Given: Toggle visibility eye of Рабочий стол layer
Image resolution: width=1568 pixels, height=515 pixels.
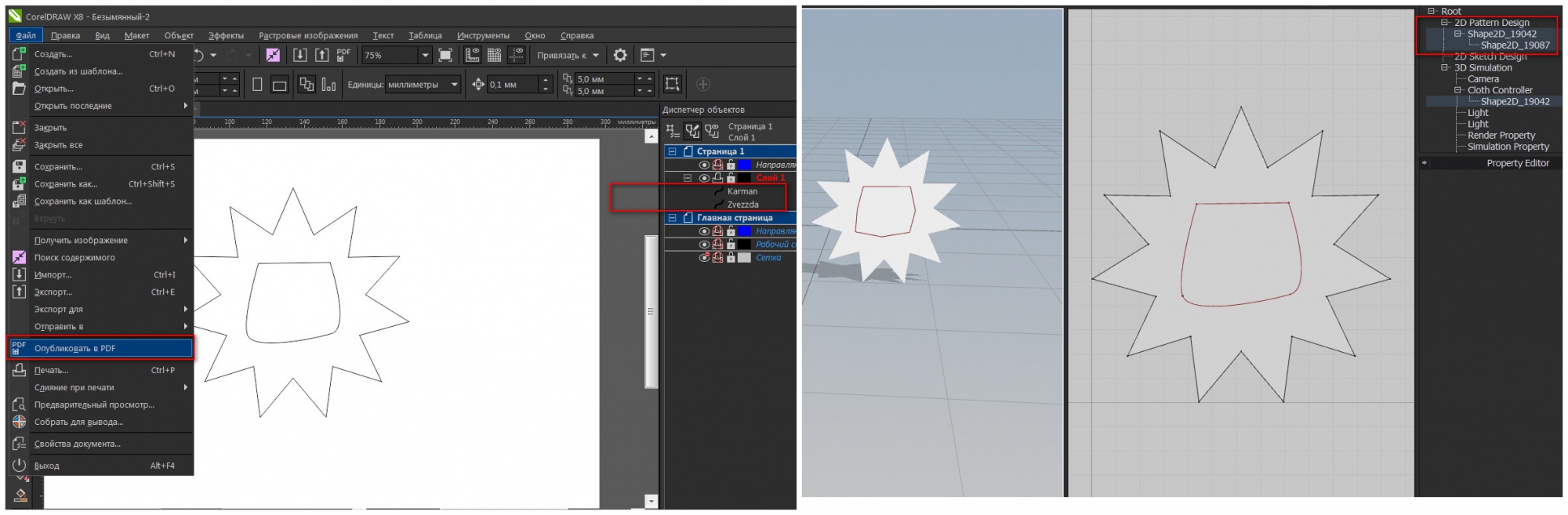Looking at the screenshot, I should 703,245.
